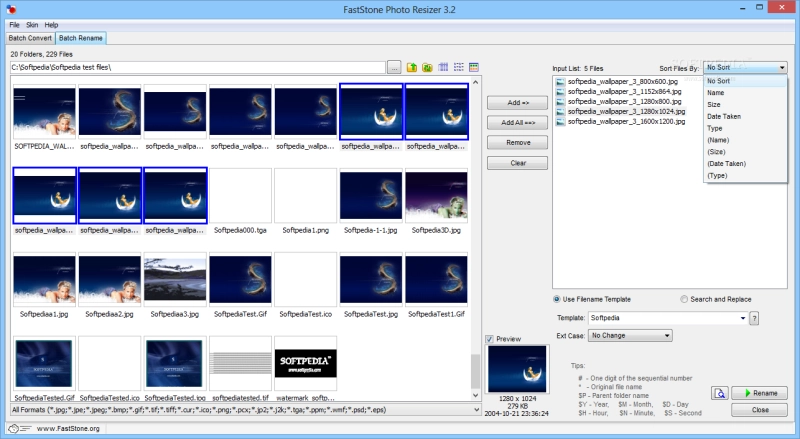Toggle the Preview checkbox
The height and width of the screenshot is (439, 800).
[489, 339]
